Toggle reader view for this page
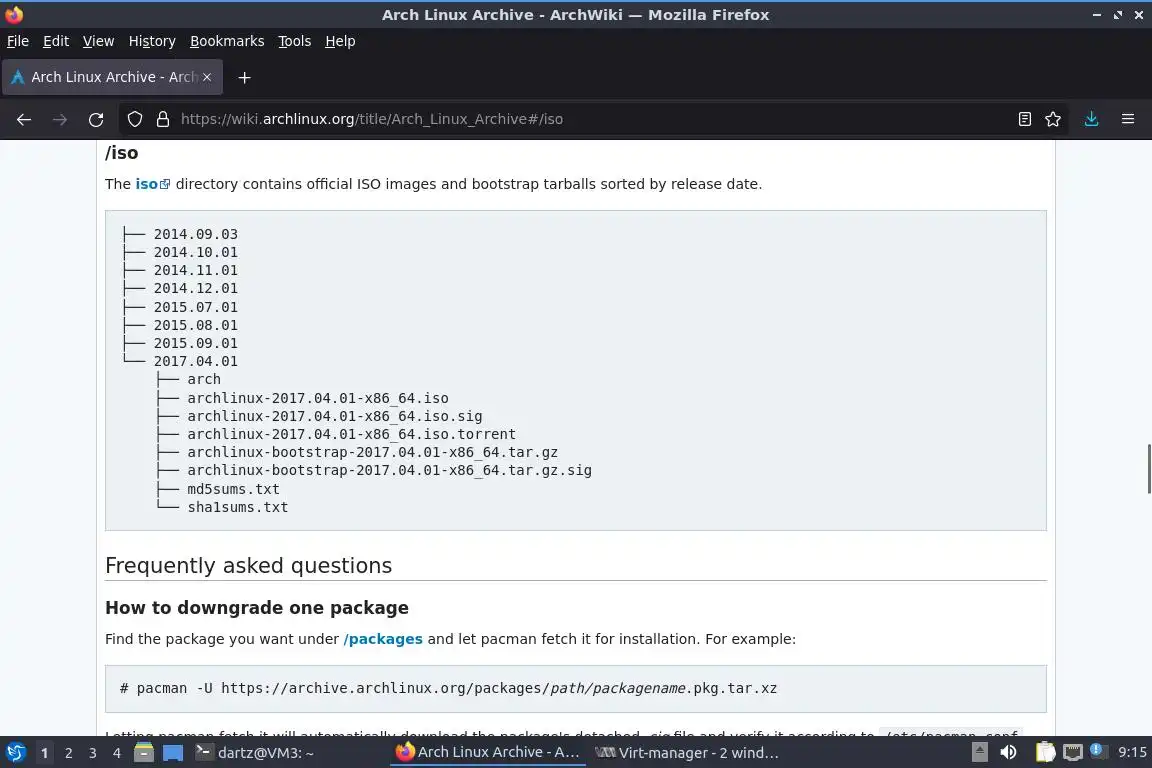The height and width of the screenshot is (768, 1152). 1025,119
